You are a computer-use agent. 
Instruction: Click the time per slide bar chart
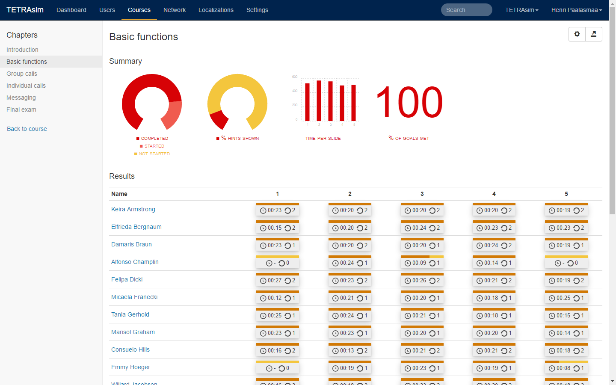325,101
